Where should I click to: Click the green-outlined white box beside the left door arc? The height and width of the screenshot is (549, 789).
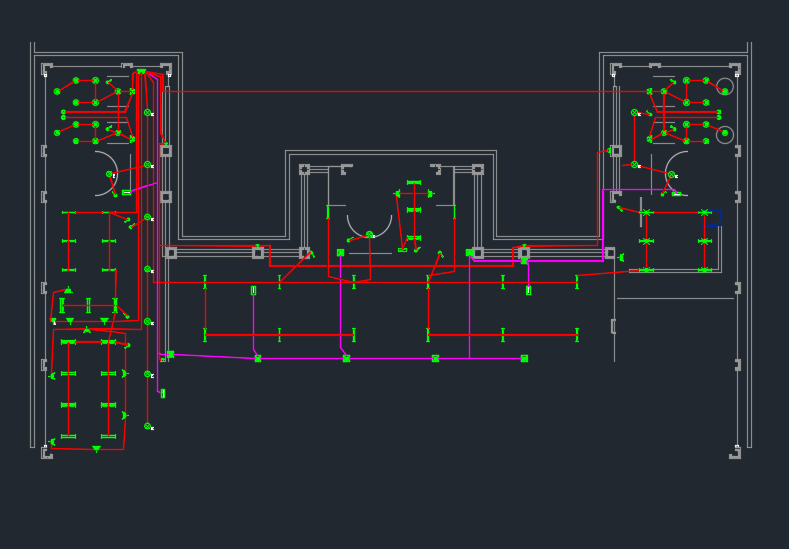click(126, 192)
